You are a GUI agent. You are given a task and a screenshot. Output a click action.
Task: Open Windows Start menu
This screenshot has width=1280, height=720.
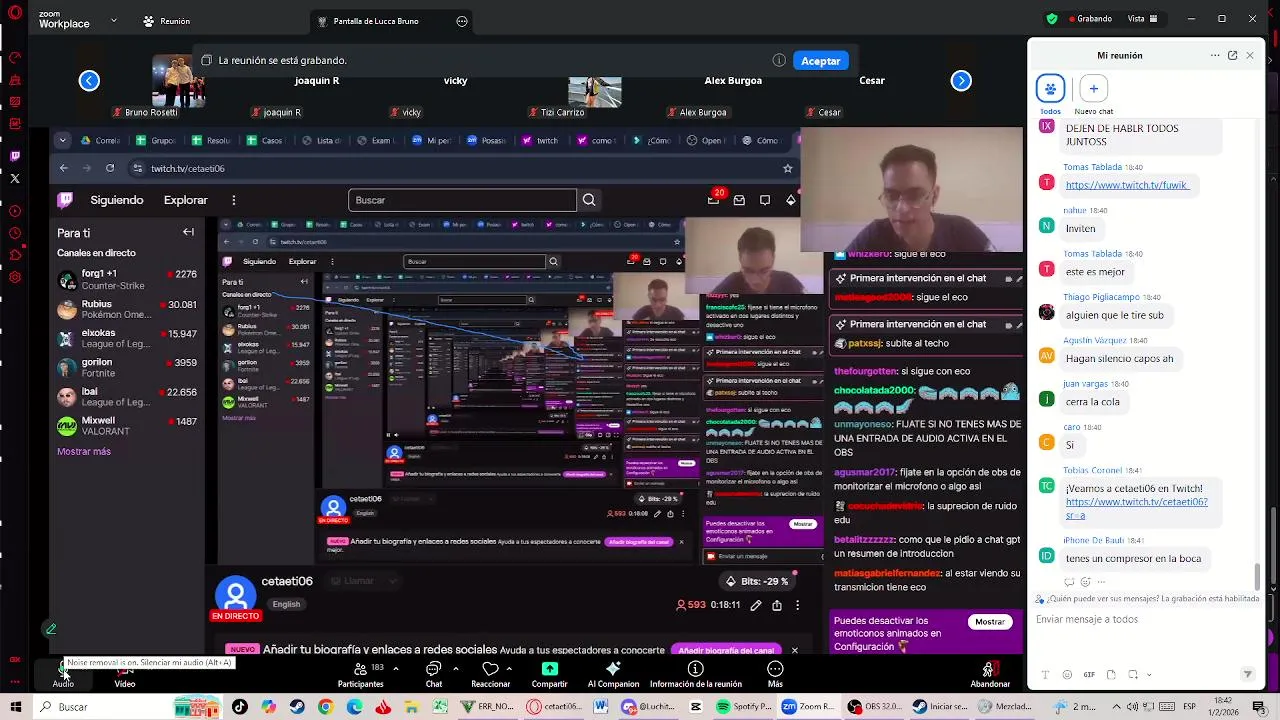15,706
